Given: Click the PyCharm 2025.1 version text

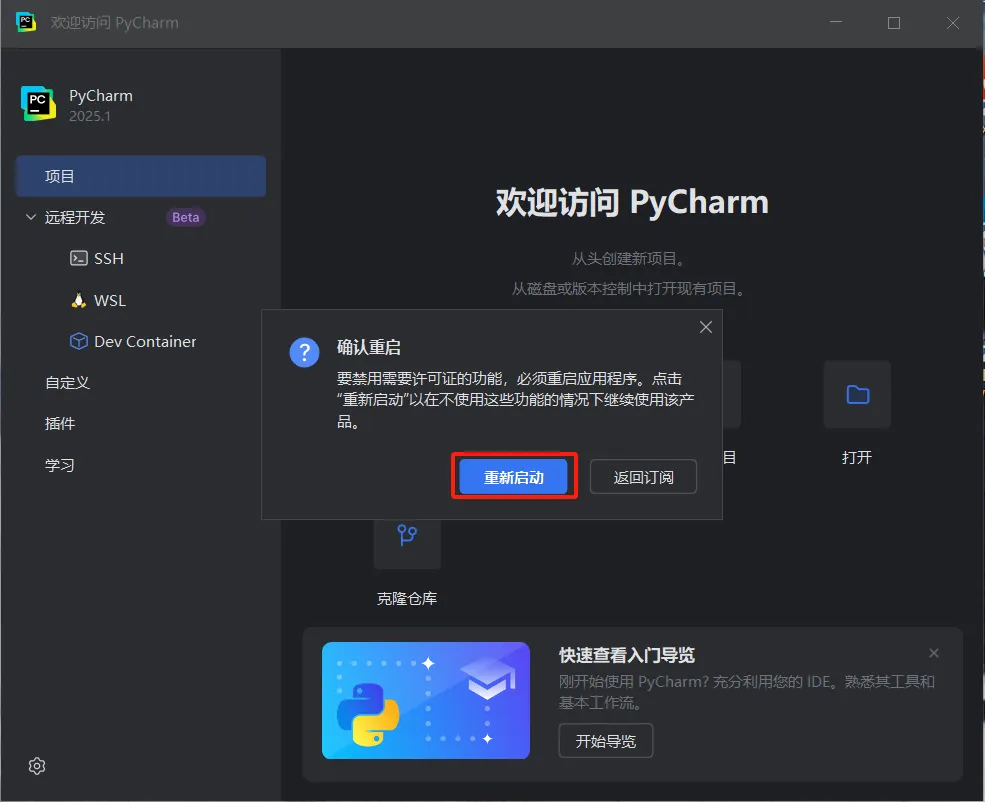Looking at the screenshot, I should point(90,116).
